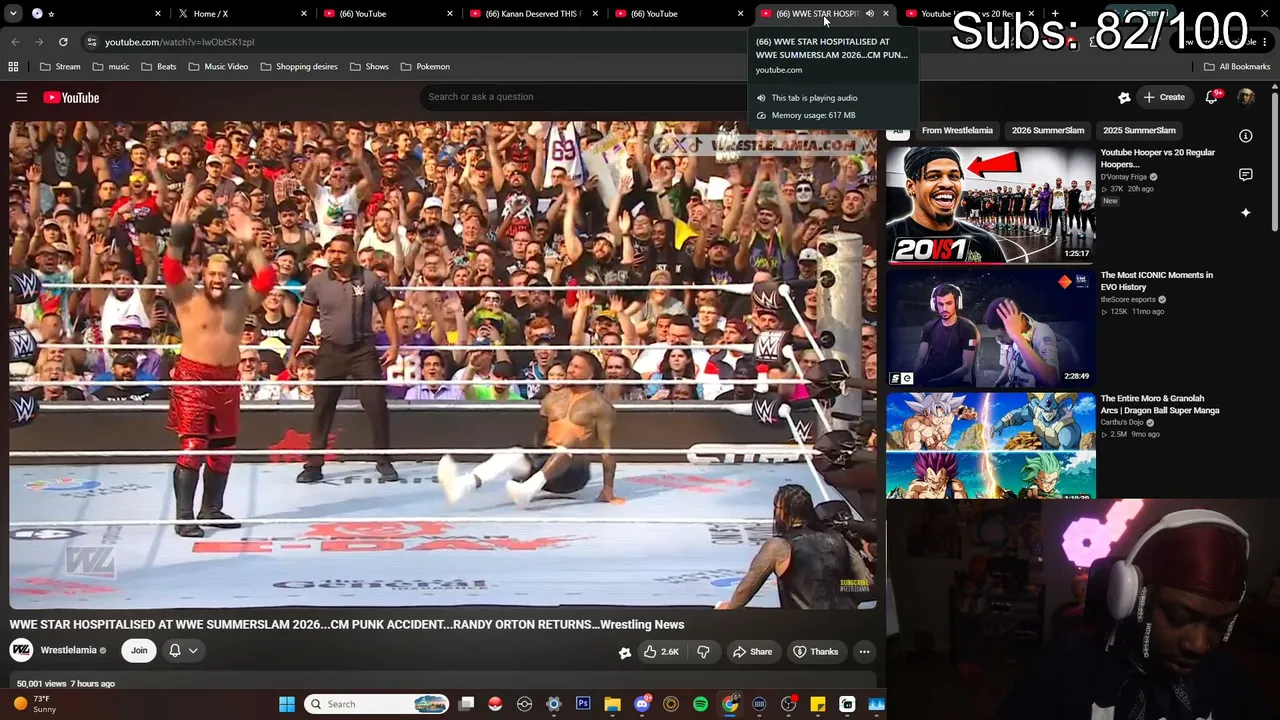Open the comments panel icon in the side rail
This screenshot has height=720, width=1280.
(1246, 175)
